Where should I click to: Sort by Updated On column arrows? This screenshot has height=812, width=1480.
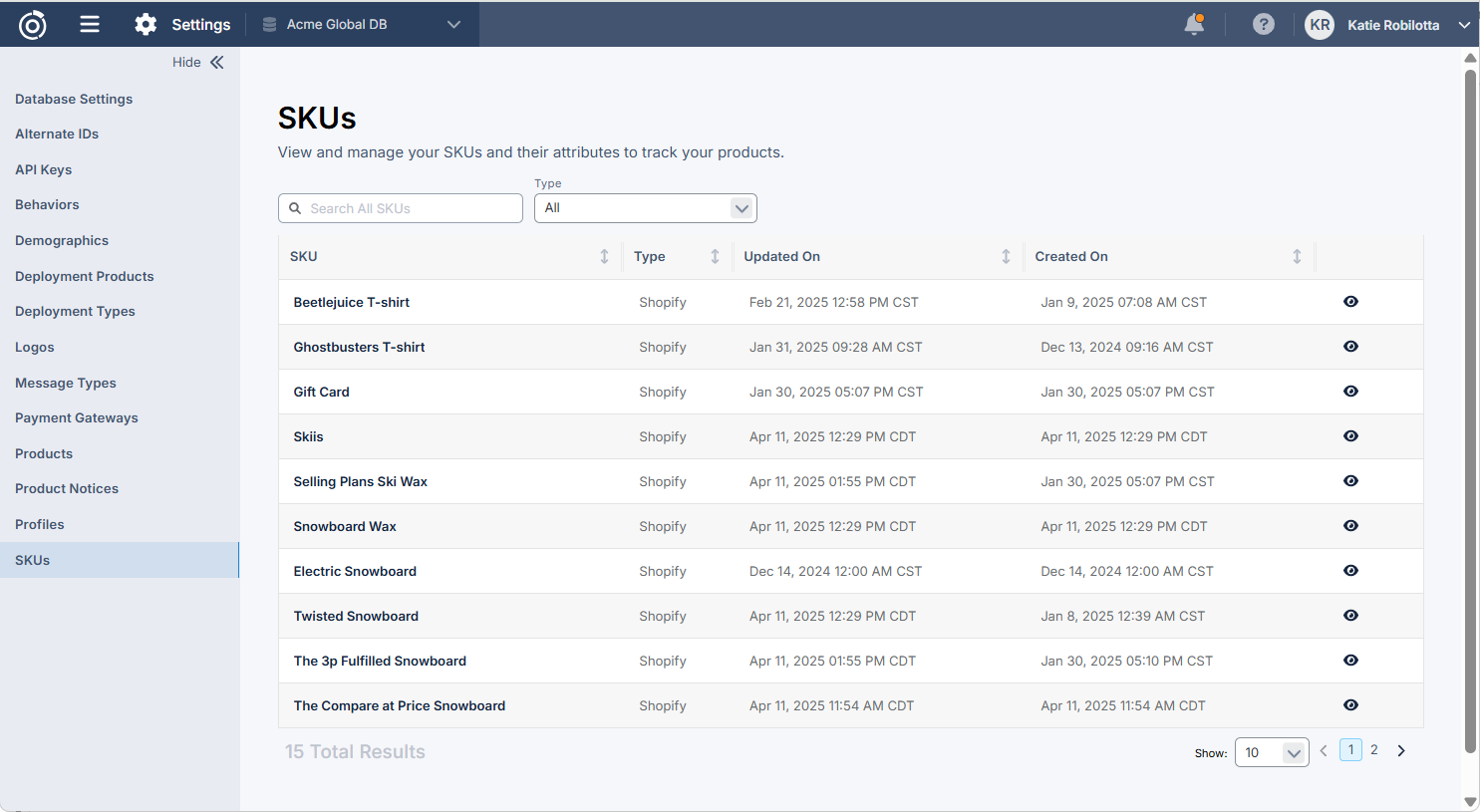pos(1006,257)
